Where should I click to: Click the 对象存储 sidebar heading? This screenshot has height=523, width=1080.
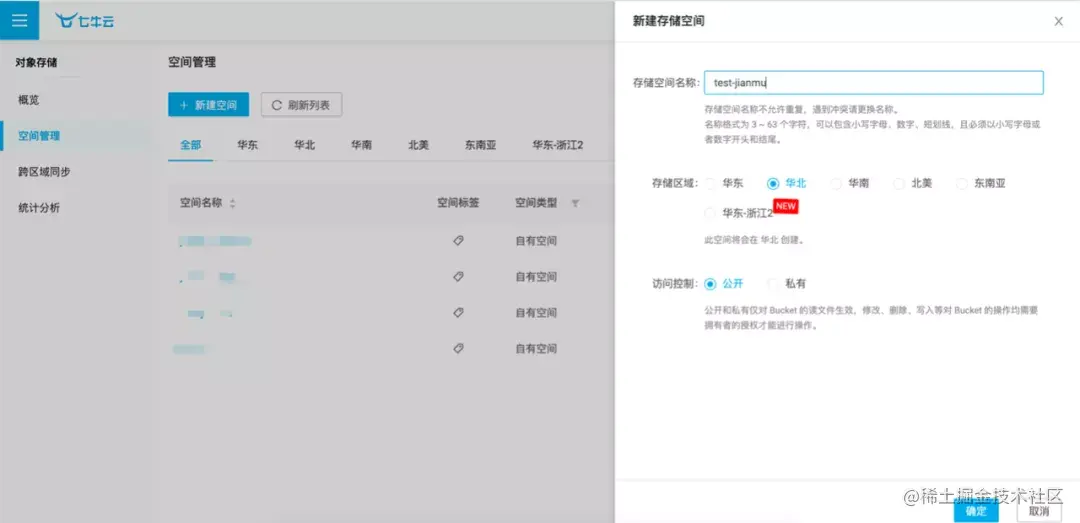(x=37, y=63)
